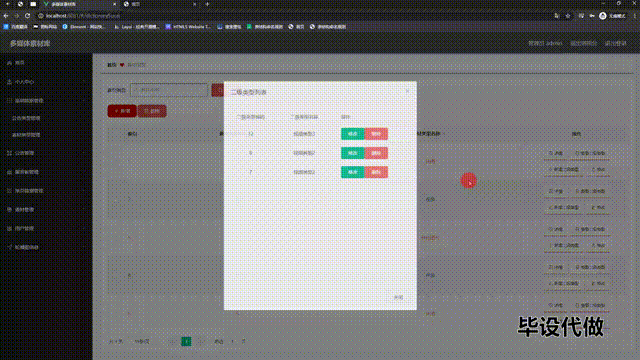Go to the previous page with the left arrow
Screen dimensions: 640x360
[172, 342]
